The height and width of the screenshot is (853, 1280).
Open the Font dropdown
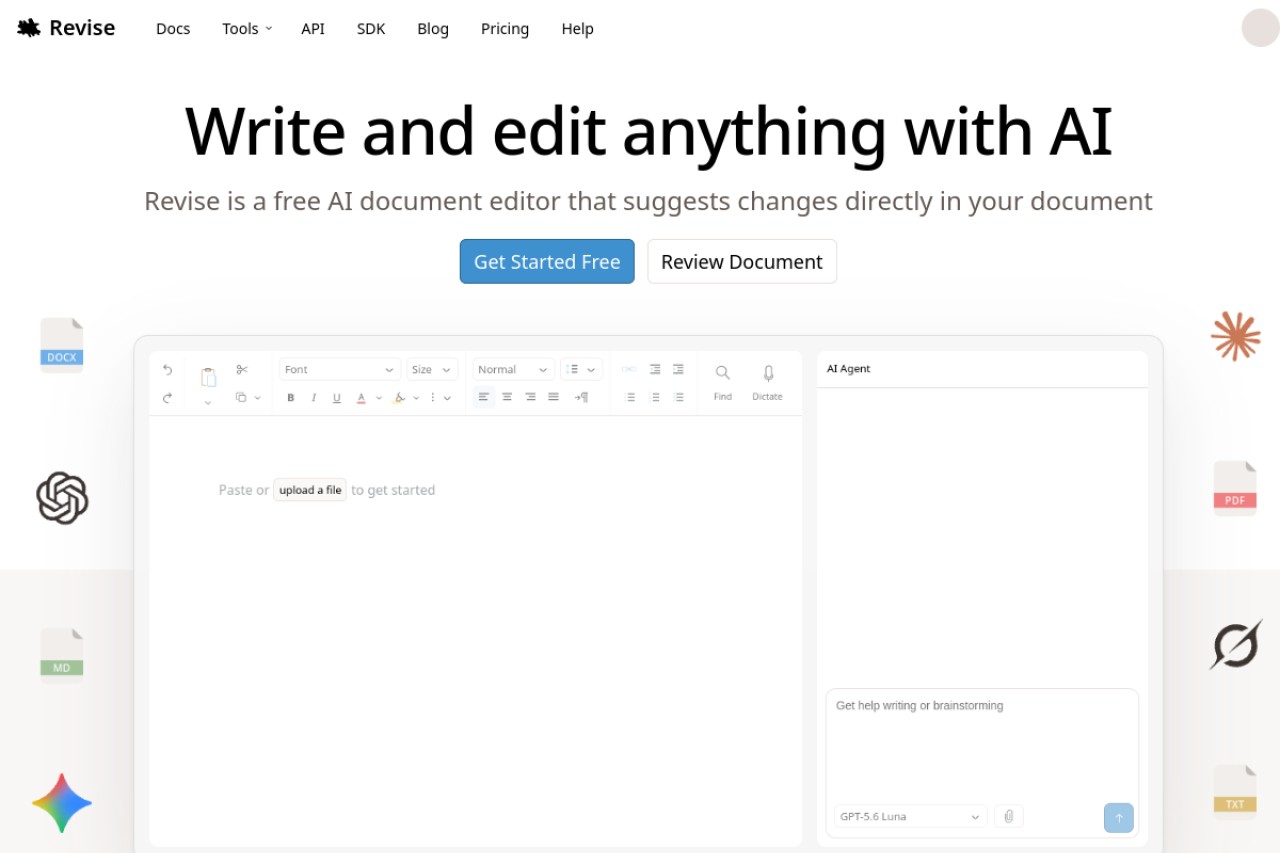[340, 369]
